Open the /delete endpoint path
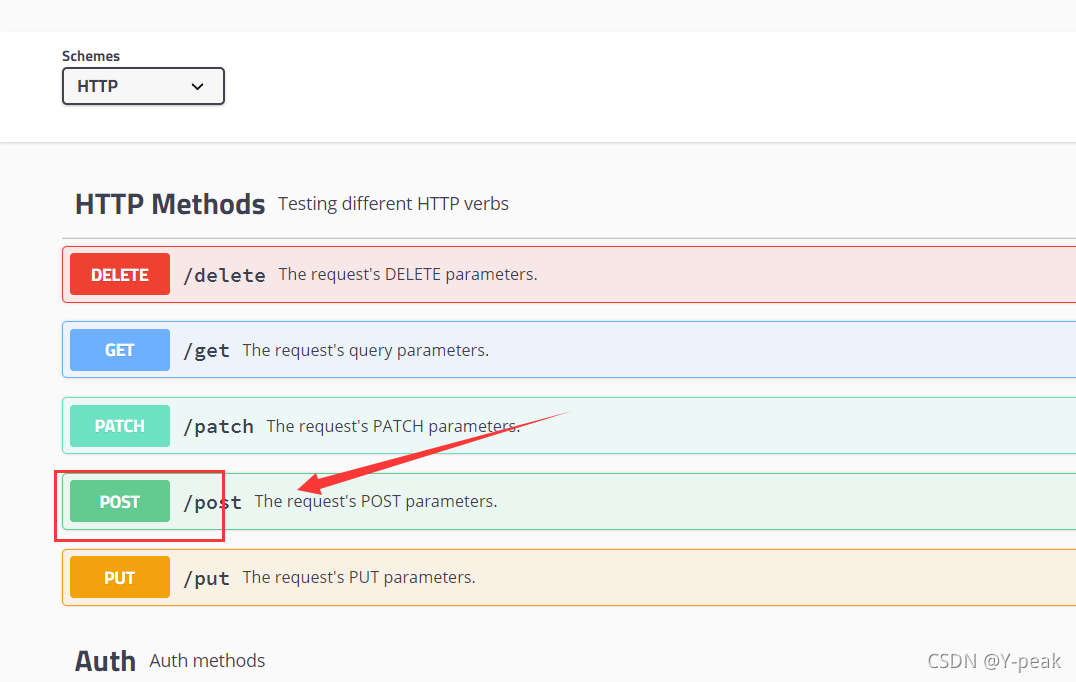 pos(224,275)
